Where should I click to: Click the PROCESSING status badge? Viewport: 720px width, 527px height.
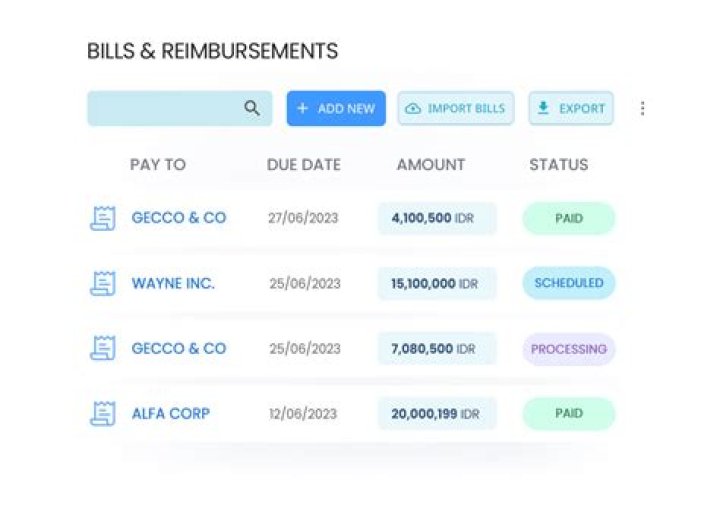[569, 349]
